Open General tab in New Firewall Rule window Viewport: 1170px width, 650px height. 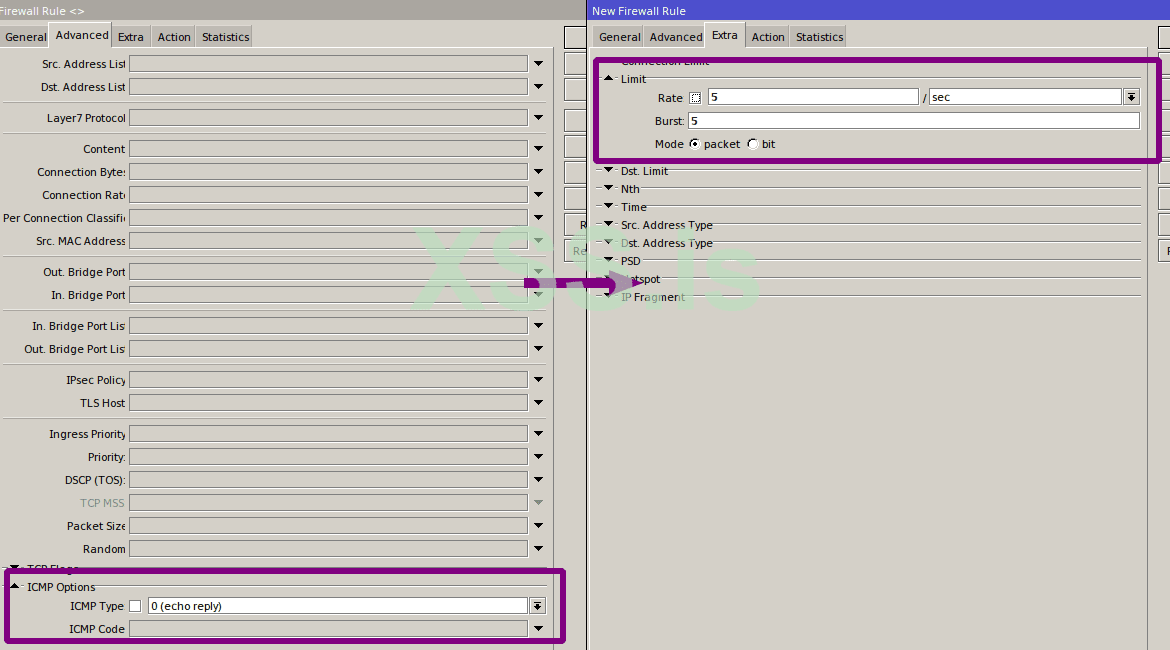(x=619, y=37)
